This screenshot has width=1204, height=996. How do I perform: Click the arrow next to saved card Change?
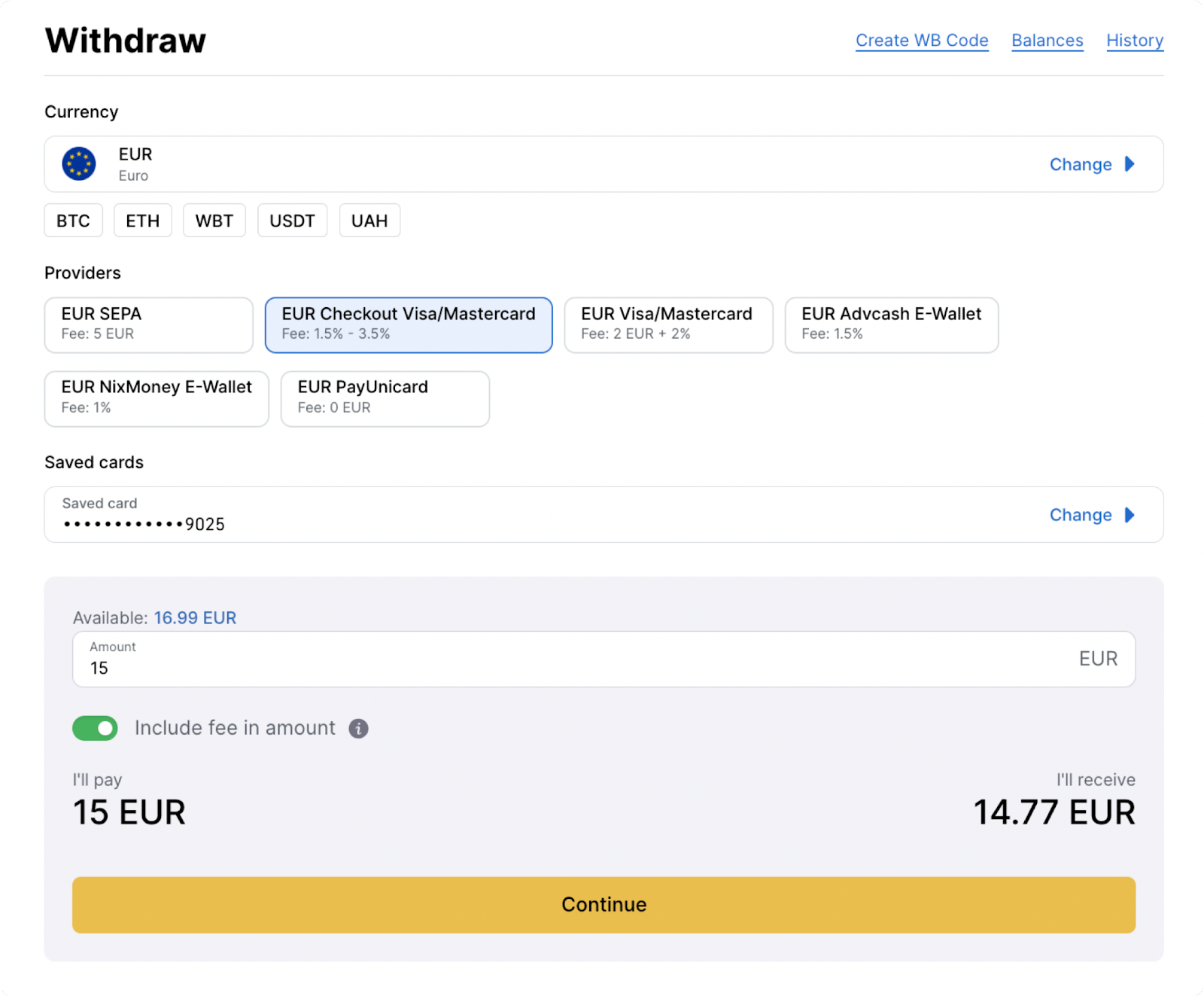tap(1130, 515)
